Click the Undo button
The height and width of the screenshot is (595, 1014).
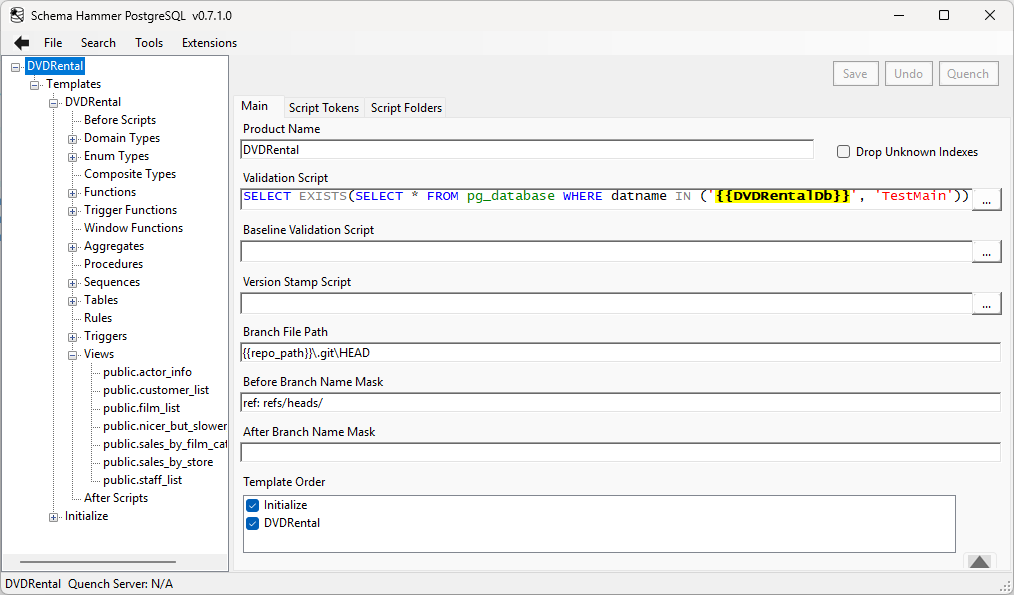tap(908, 72)
